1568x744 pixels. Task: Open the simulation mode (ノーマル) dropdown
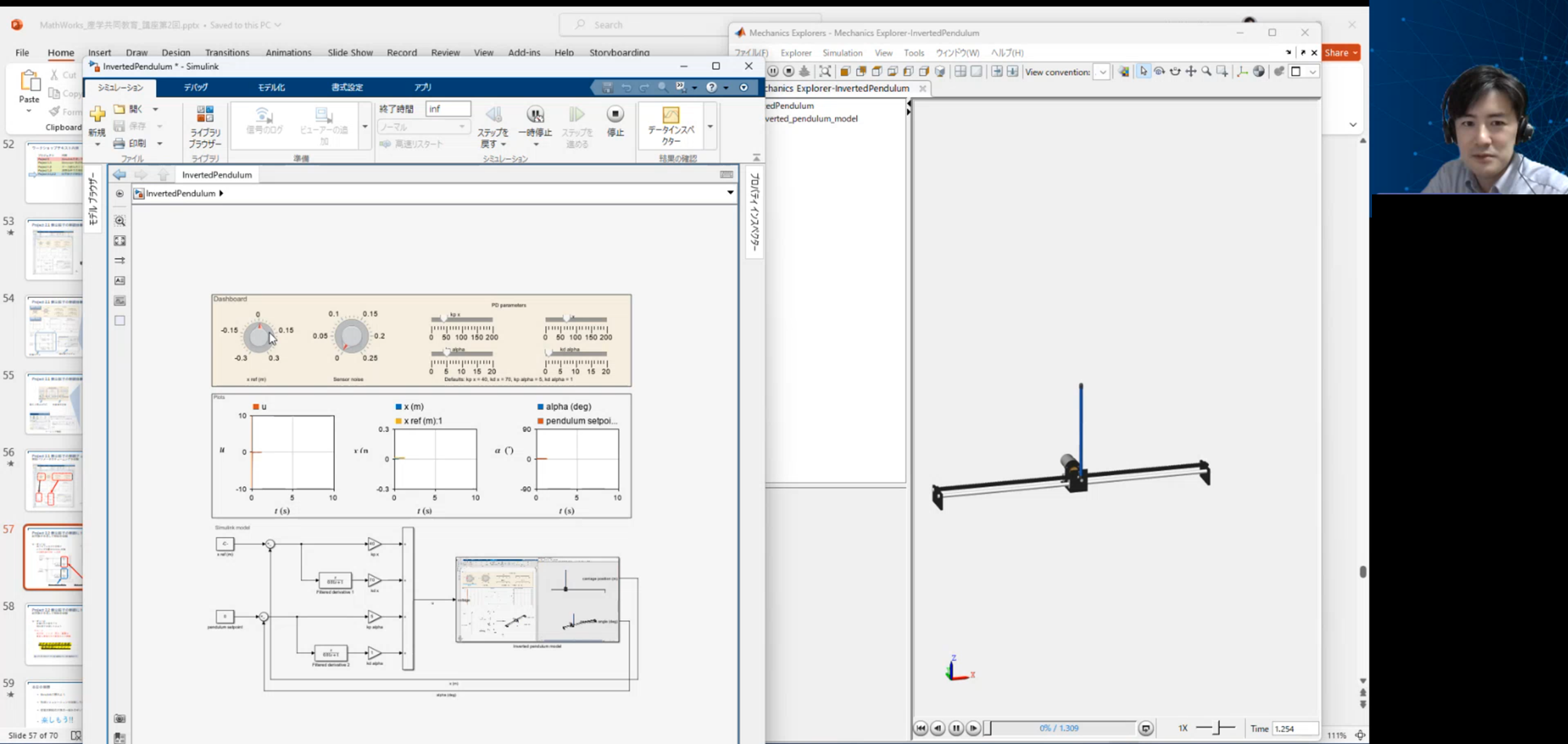[423, 126]
